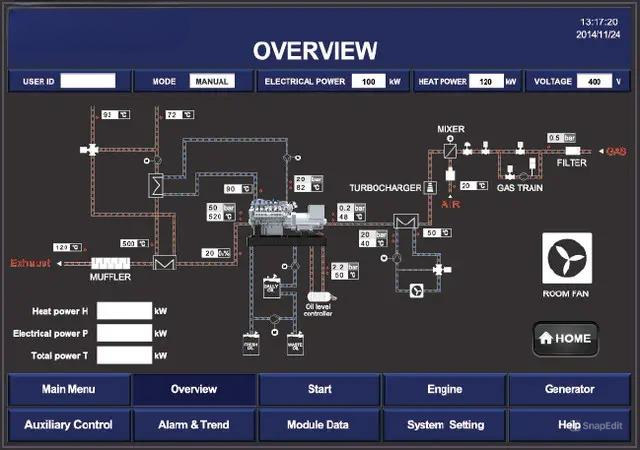Go to System Setting page
The width and height of the screenshot is (640, 450).
click(444, 424)
